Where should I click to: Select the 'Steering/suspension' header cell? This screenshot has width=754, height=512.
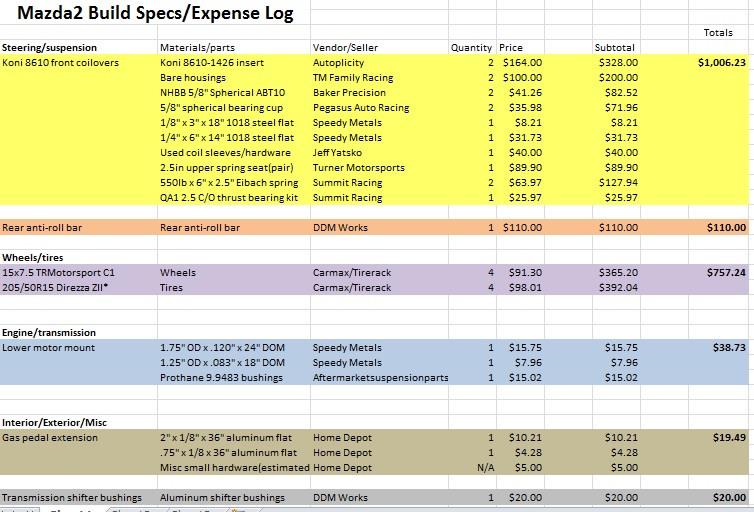78,48
